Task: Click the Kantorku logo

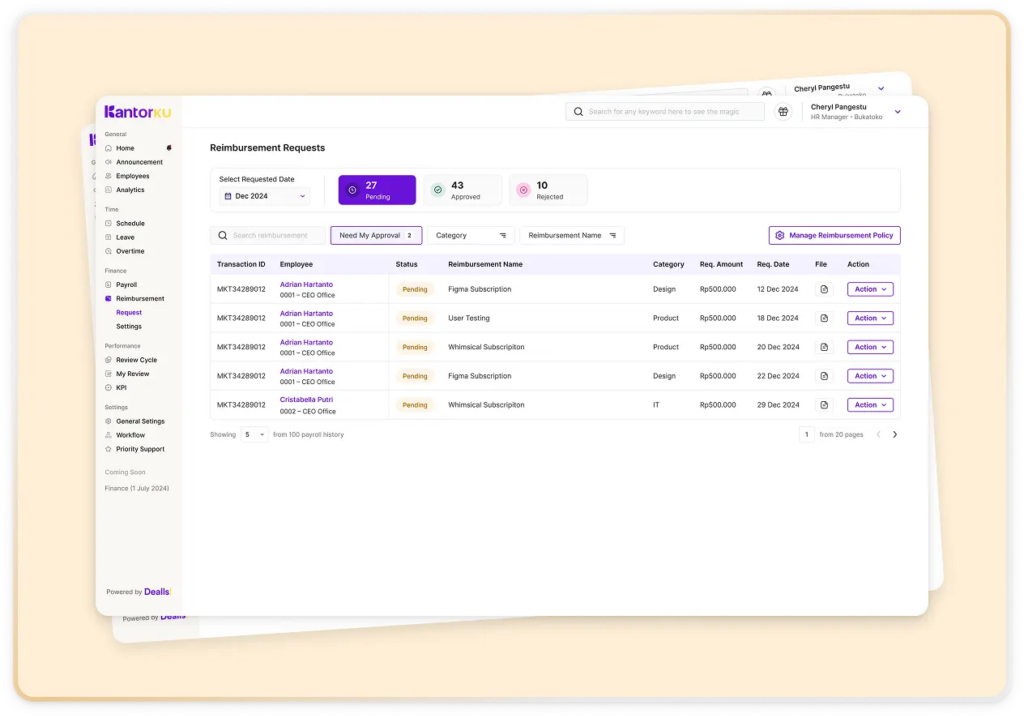Action: [x=138, y=112]
